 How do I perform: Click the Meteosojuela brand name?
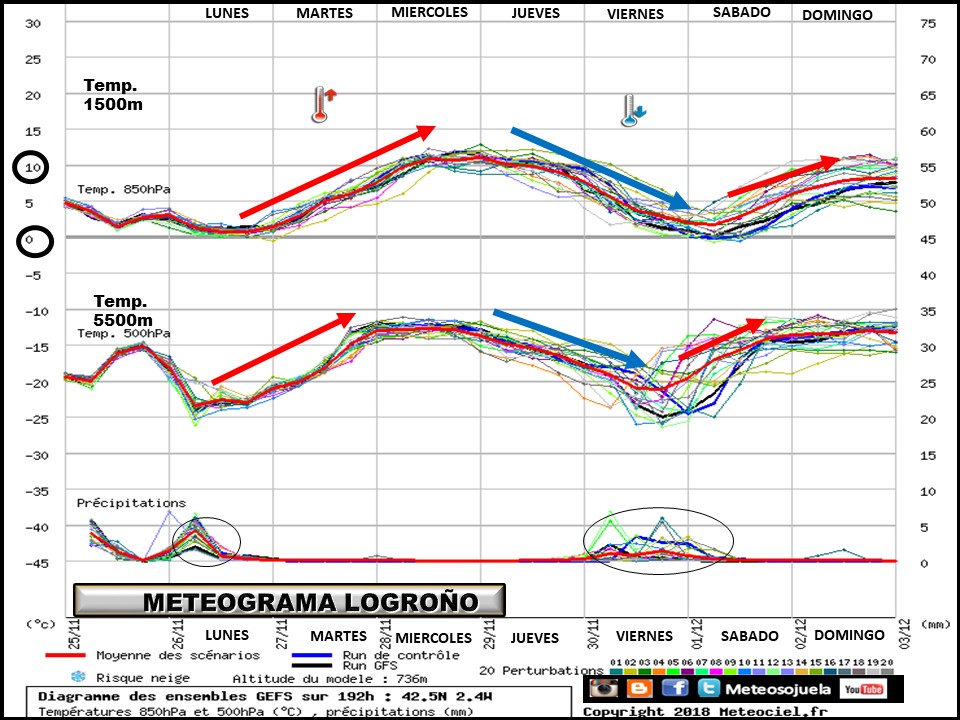[778, 689]
